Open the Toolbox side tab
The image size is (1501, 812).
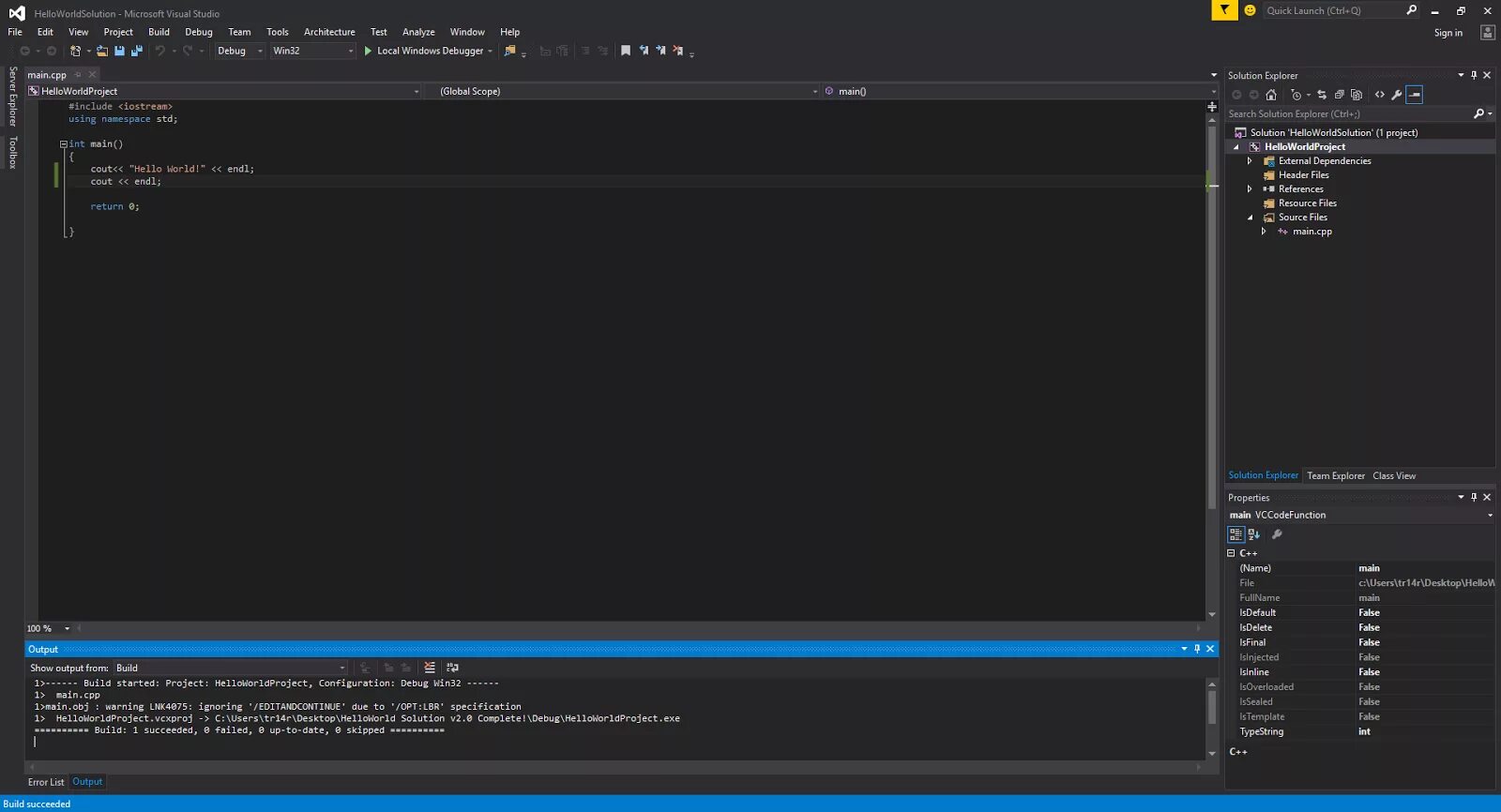coord(12,153)
